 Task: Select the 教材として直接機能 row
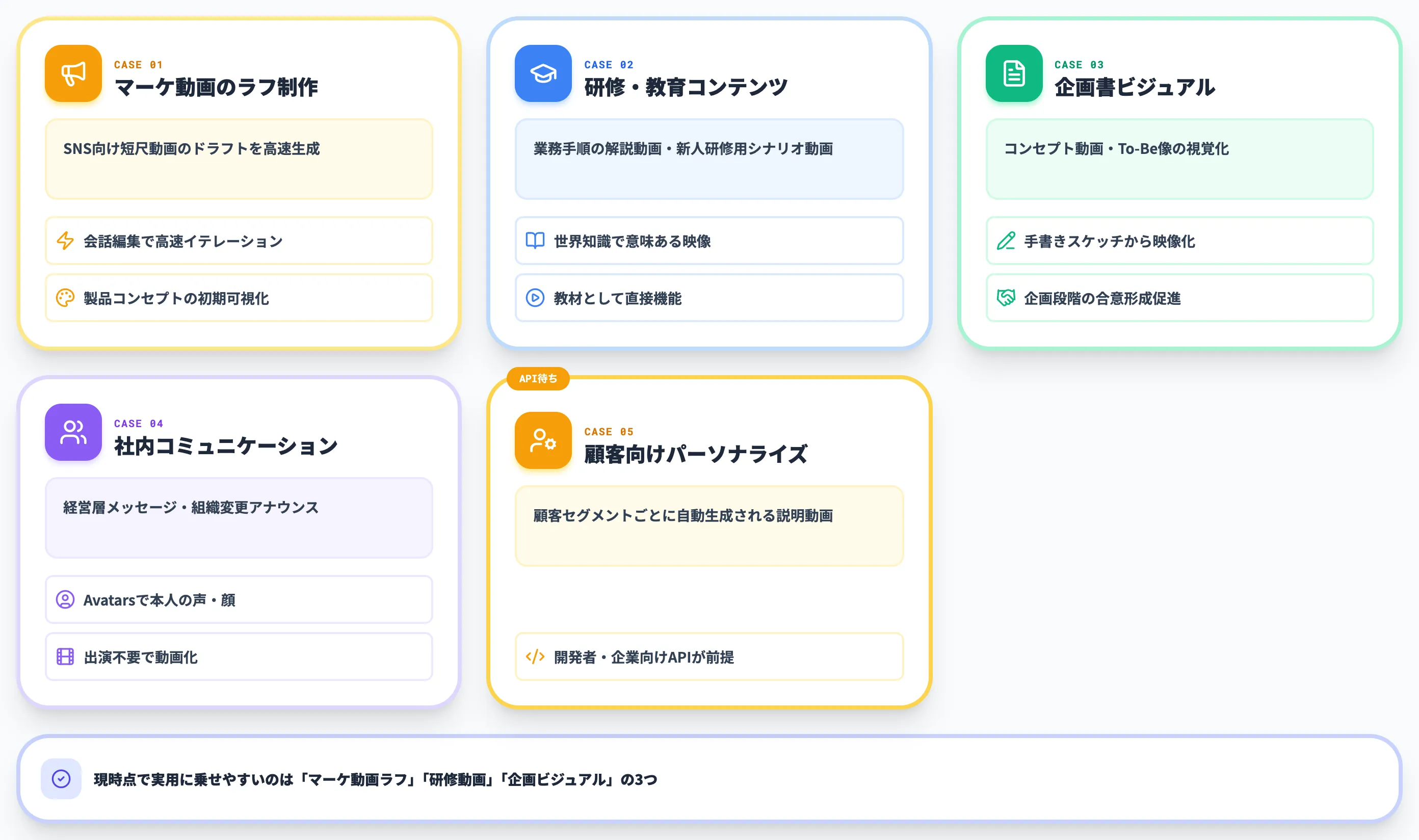[x=708, y=298]
